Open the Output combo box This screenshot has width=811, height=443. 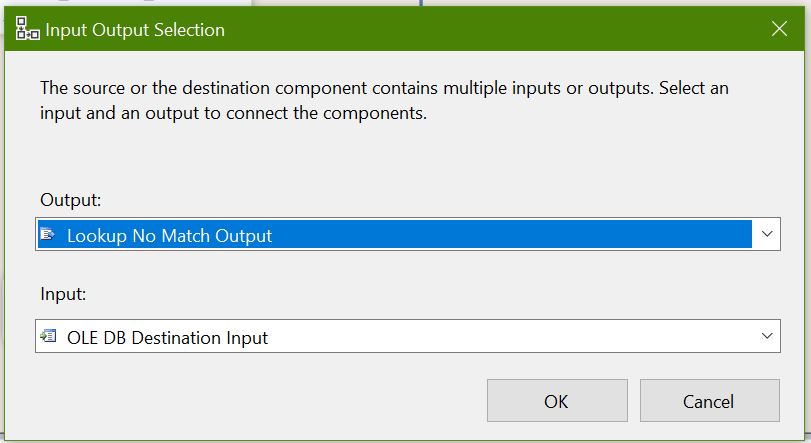408,234
